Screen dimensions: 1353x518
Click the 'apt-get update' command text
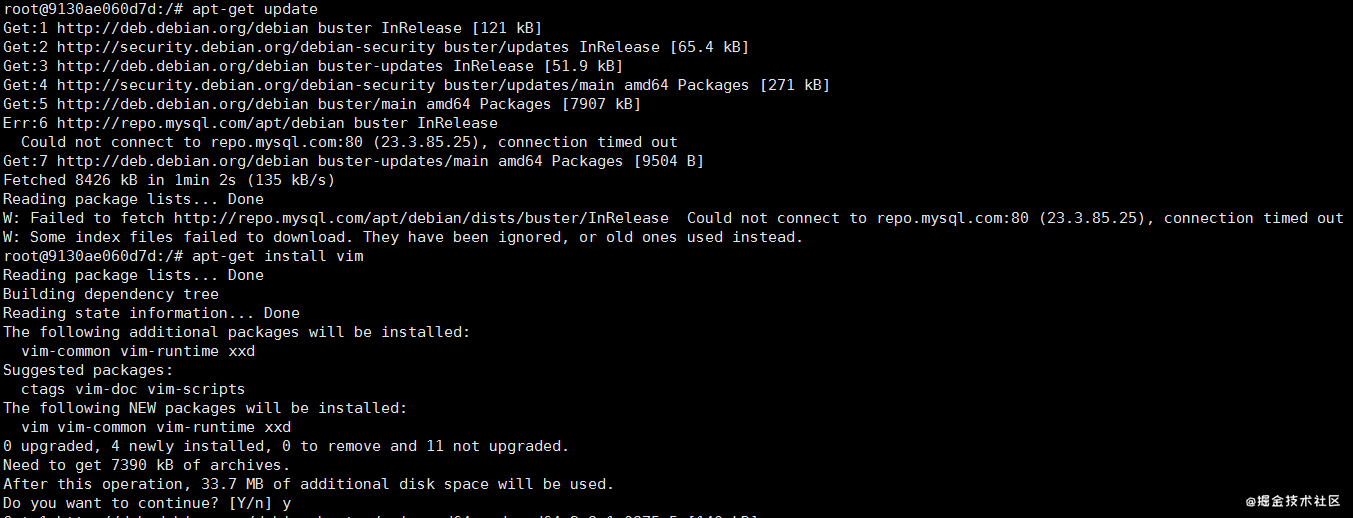255,10
